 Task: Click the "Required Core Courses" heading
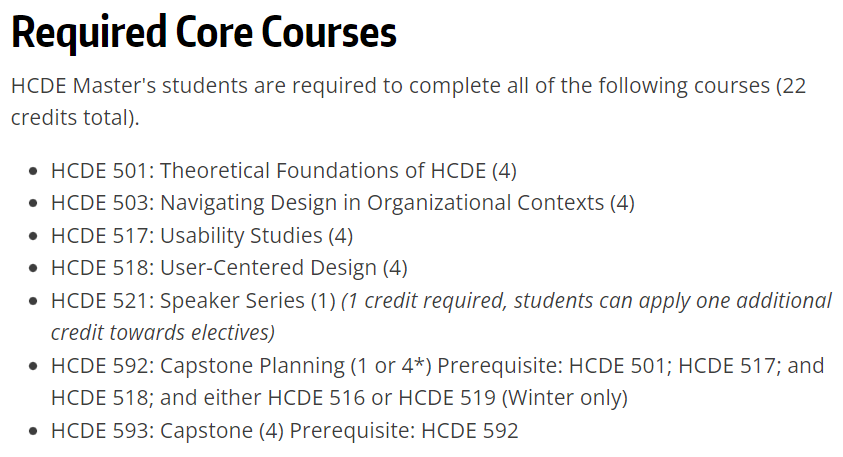(204, 33)
